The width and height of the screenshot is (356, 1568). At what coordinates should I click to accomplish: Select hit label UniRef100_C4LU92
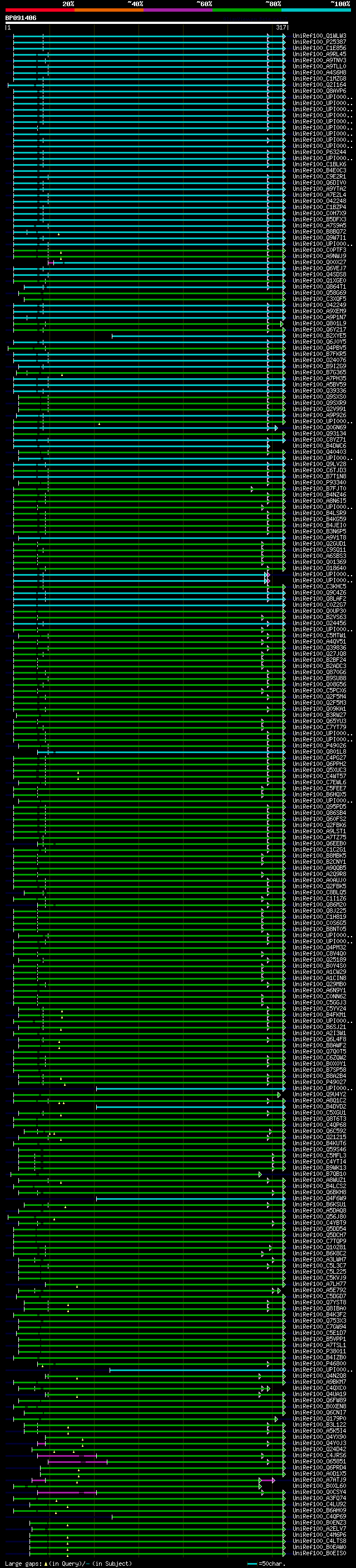[x=319, y=1504]
